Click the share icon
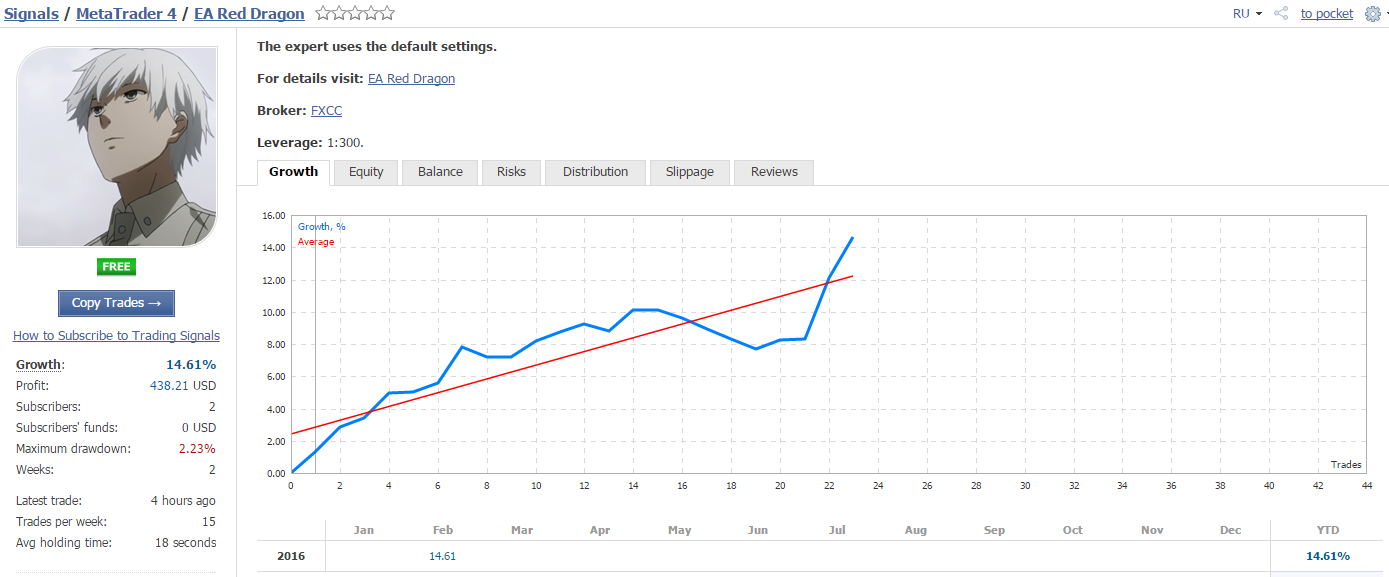Viewport: 1389px width, 577px height. click(1281, 14)
